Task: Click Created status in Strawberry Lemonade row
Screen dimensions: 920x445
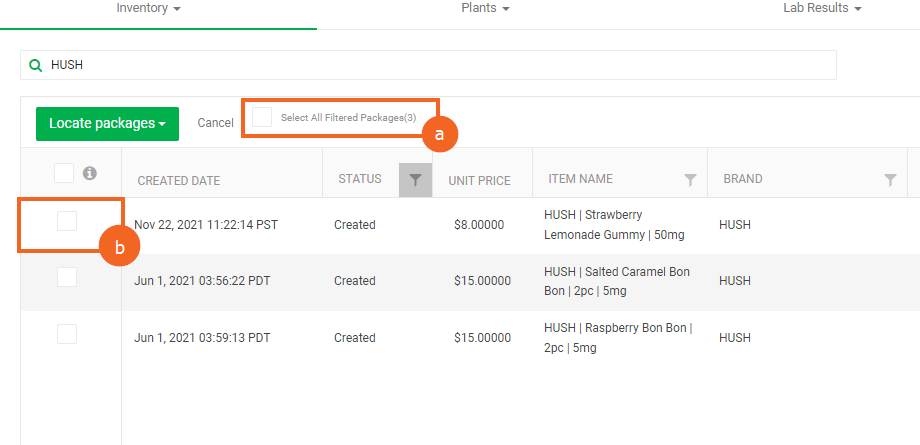Action: (354, 225)
